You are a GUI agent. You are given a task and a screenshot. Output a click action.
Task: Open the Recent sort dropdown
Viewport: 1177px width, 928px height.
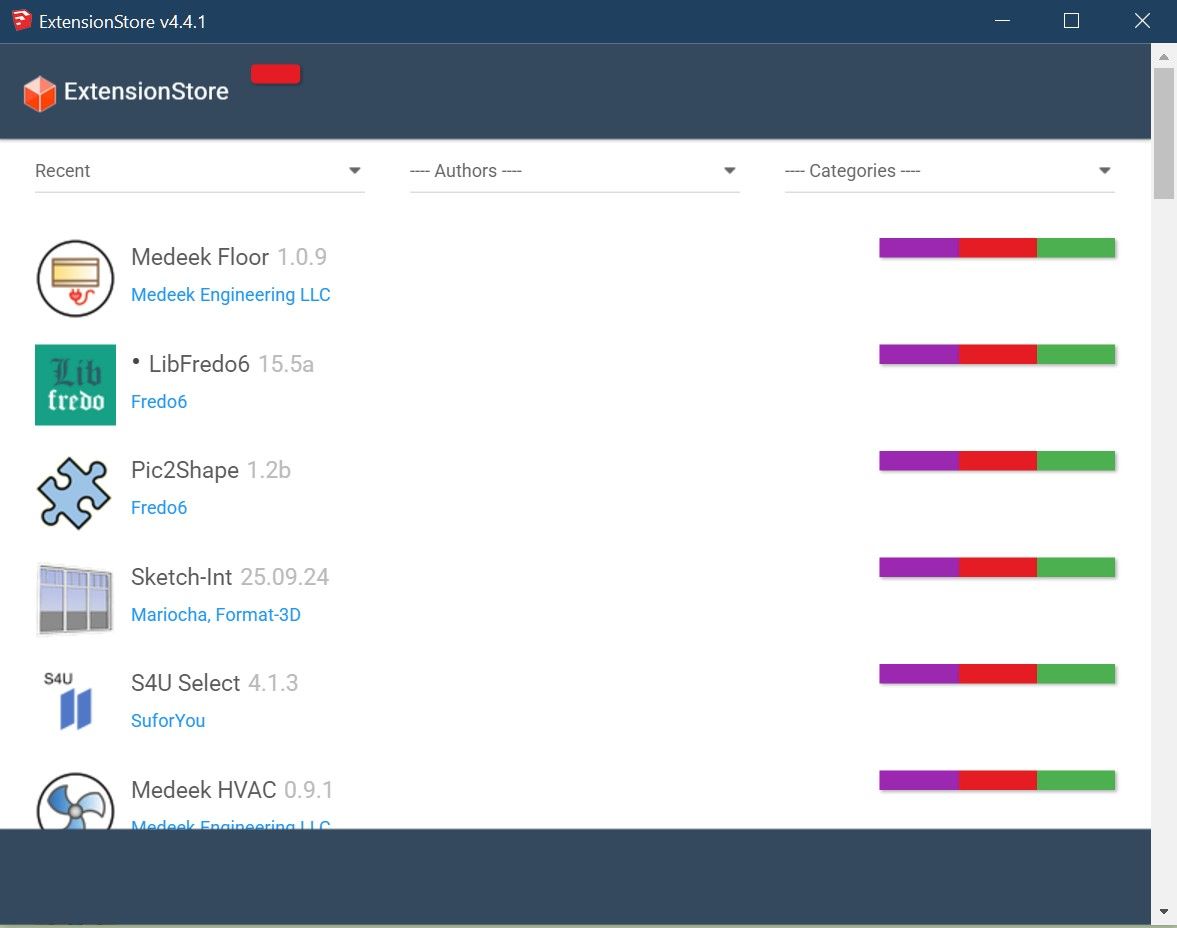199,171
